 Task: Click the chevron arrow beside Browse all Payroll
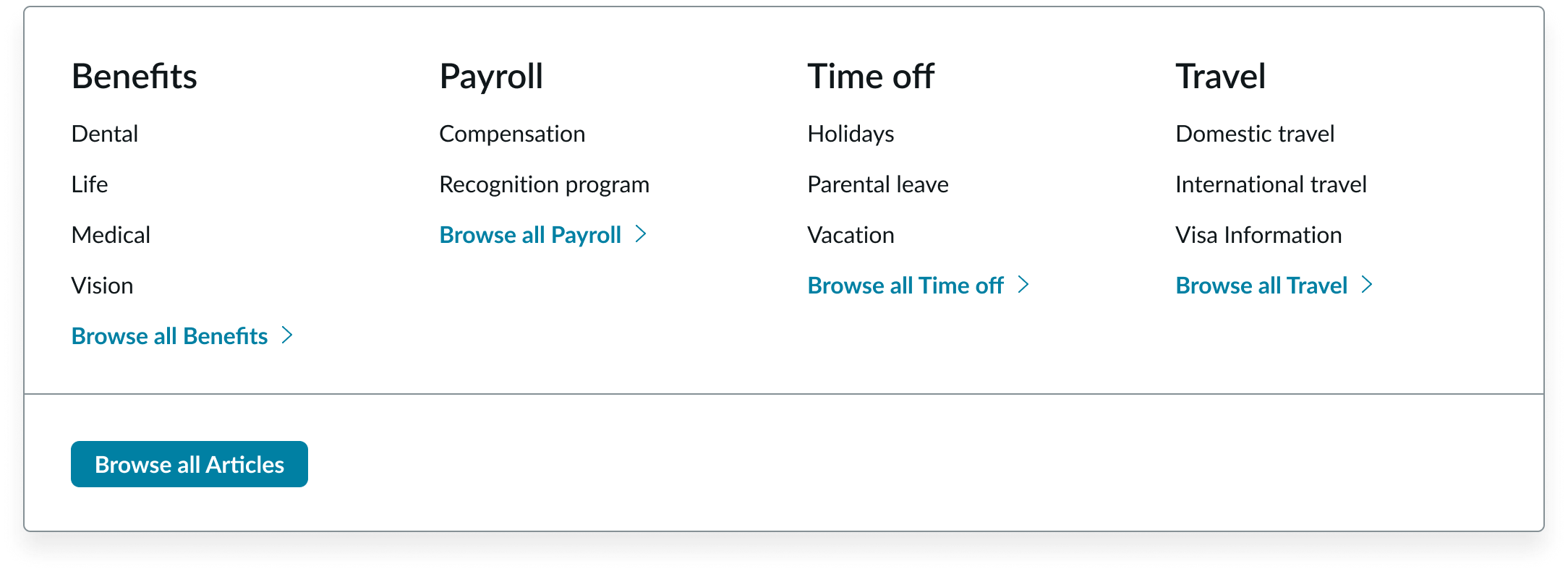click(642, 234)
